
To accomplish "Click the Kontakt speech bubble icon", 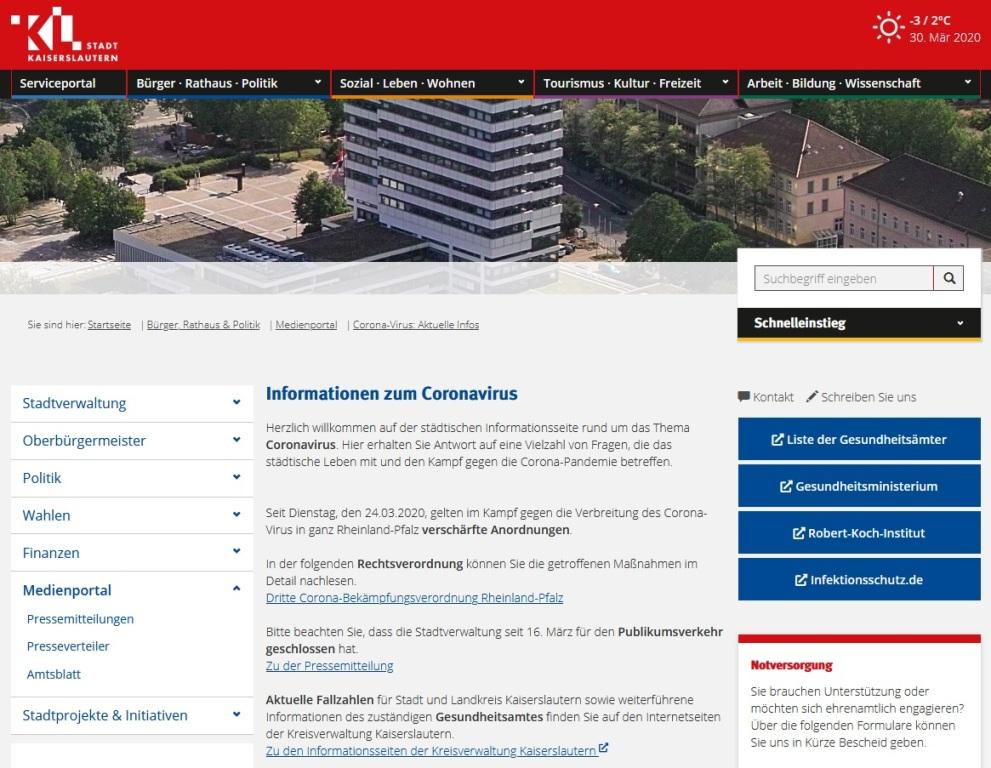I will pyautogui.click(x=743, y=397).
